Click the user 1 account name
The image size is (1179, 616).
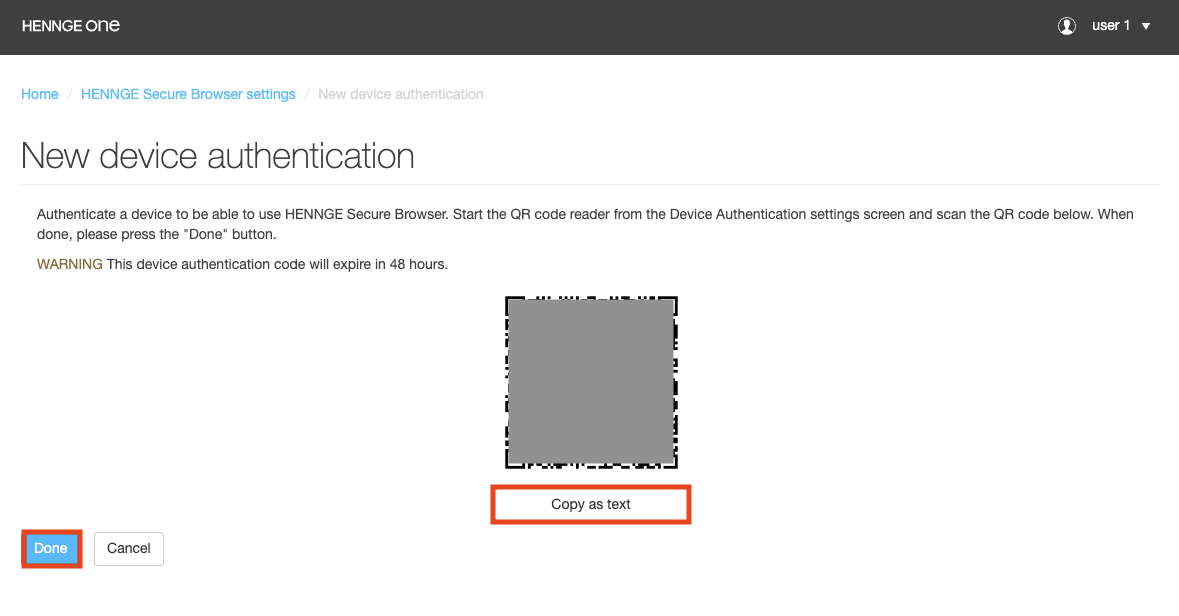click(1111, 26)
